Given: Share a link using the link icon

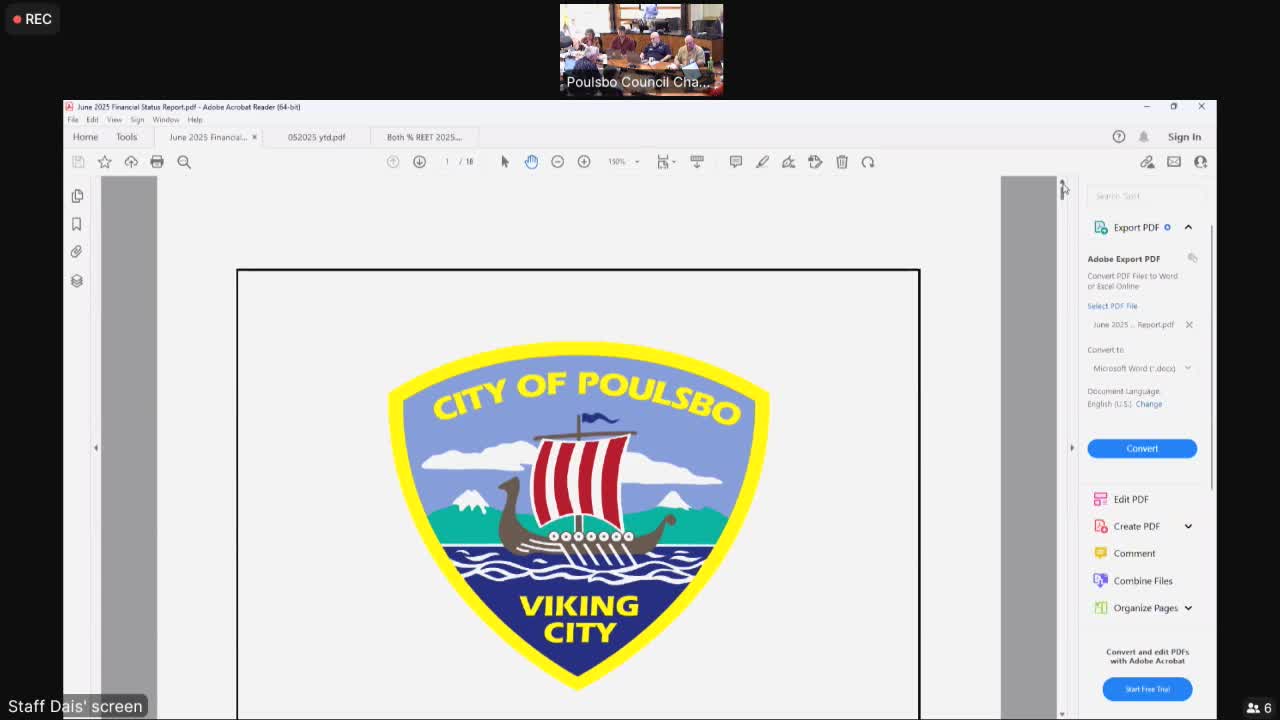Looking at the screenshot, I should click(x=1147, y=162).
